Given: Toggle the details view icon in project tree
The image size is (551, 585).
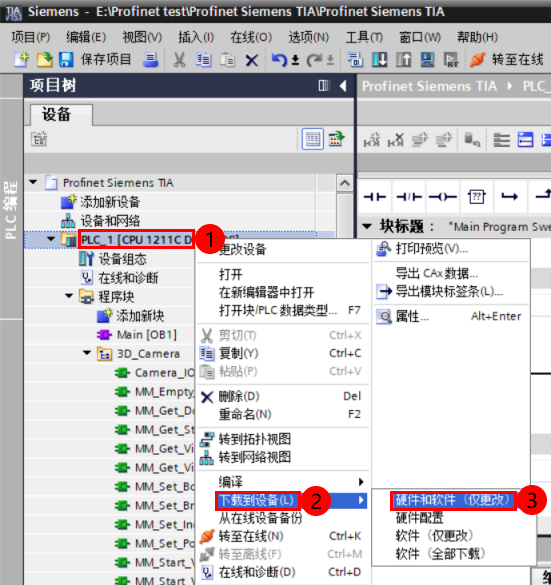Looking at the screenshot, I should (313, 139).
